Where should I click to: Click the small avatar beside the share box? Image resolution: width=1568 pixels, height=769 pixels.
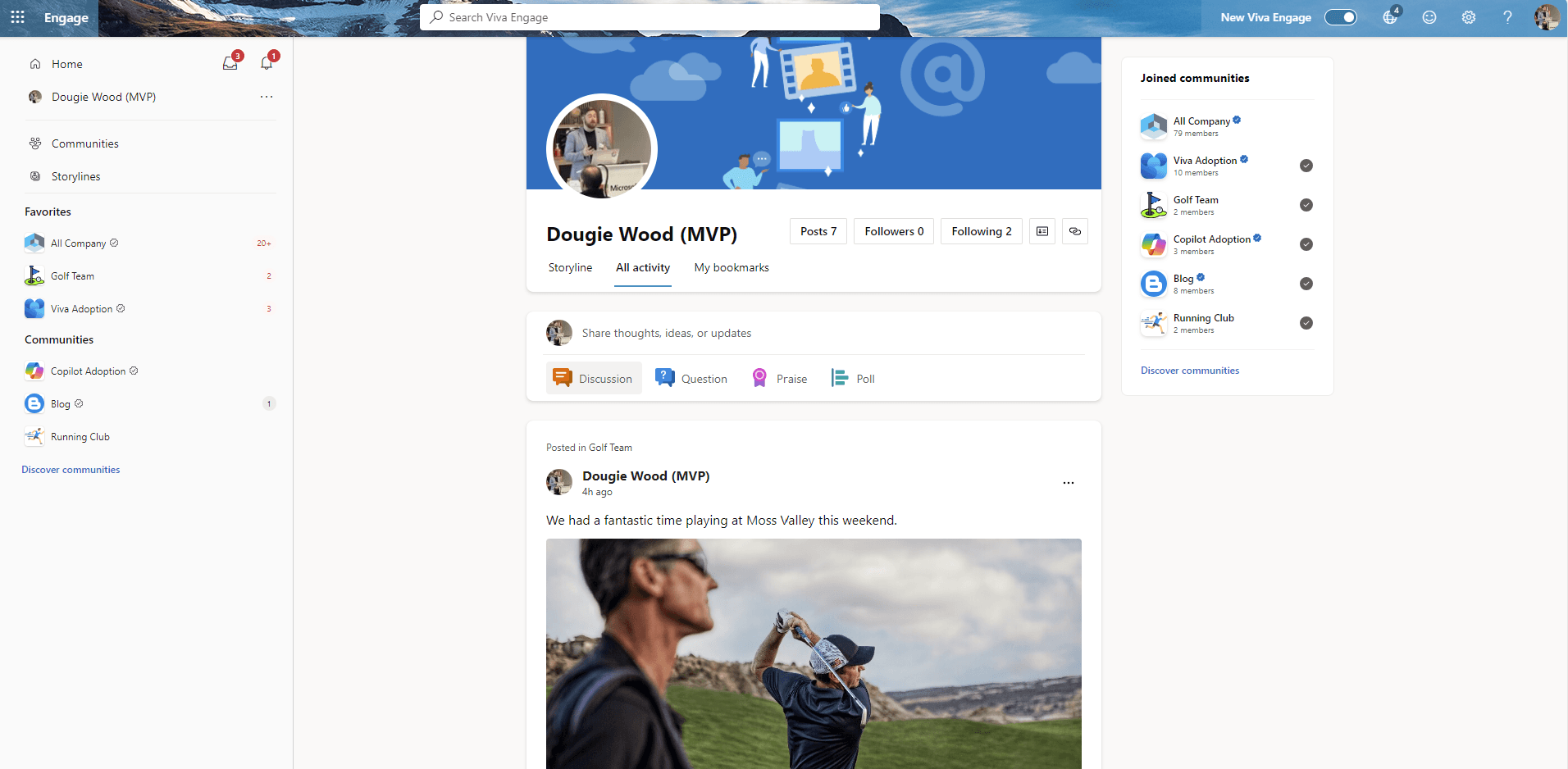(559, 333)
